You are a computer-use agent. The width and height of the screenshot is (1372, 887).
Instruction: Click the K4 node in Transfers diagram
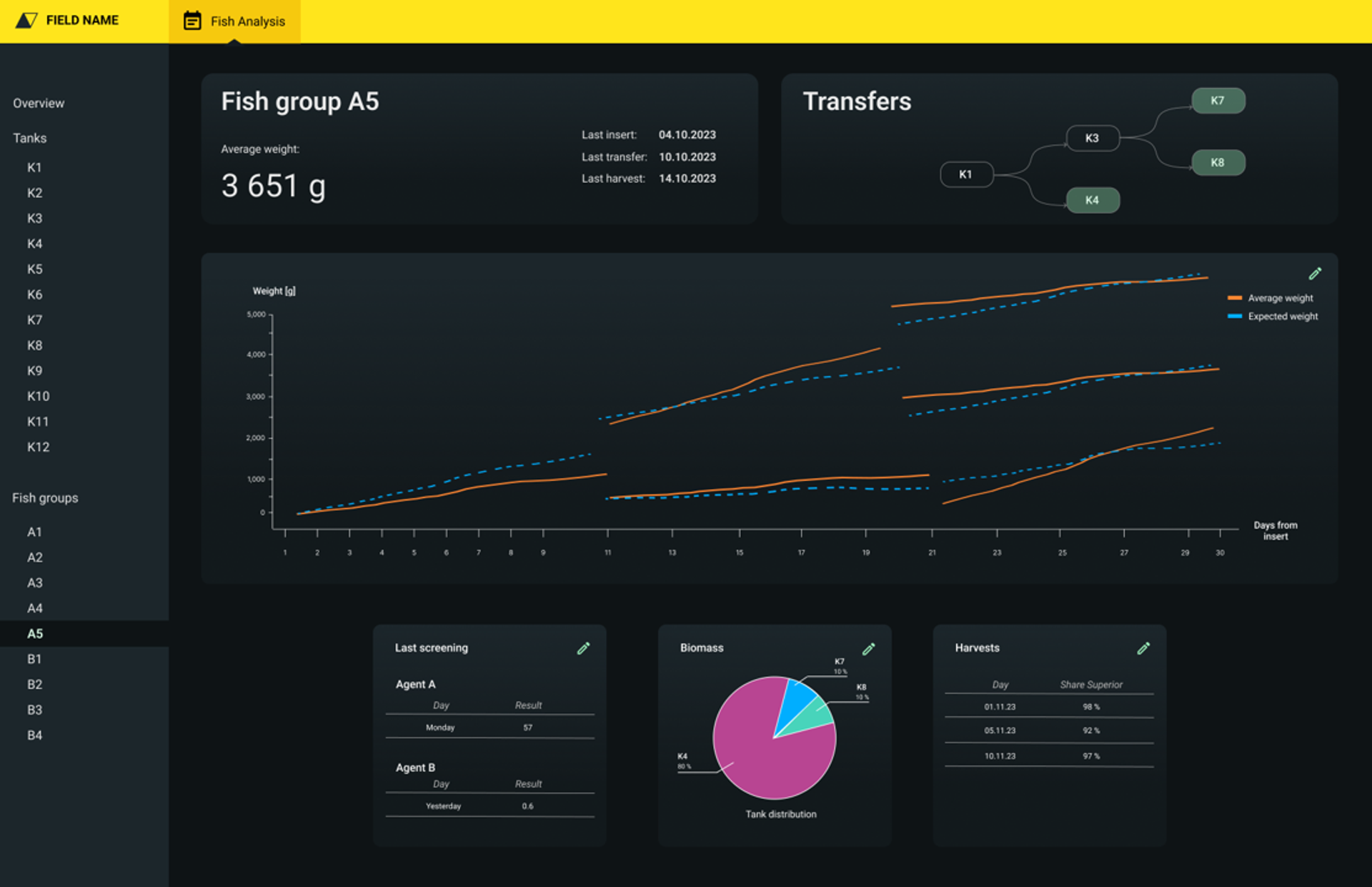1093,200
